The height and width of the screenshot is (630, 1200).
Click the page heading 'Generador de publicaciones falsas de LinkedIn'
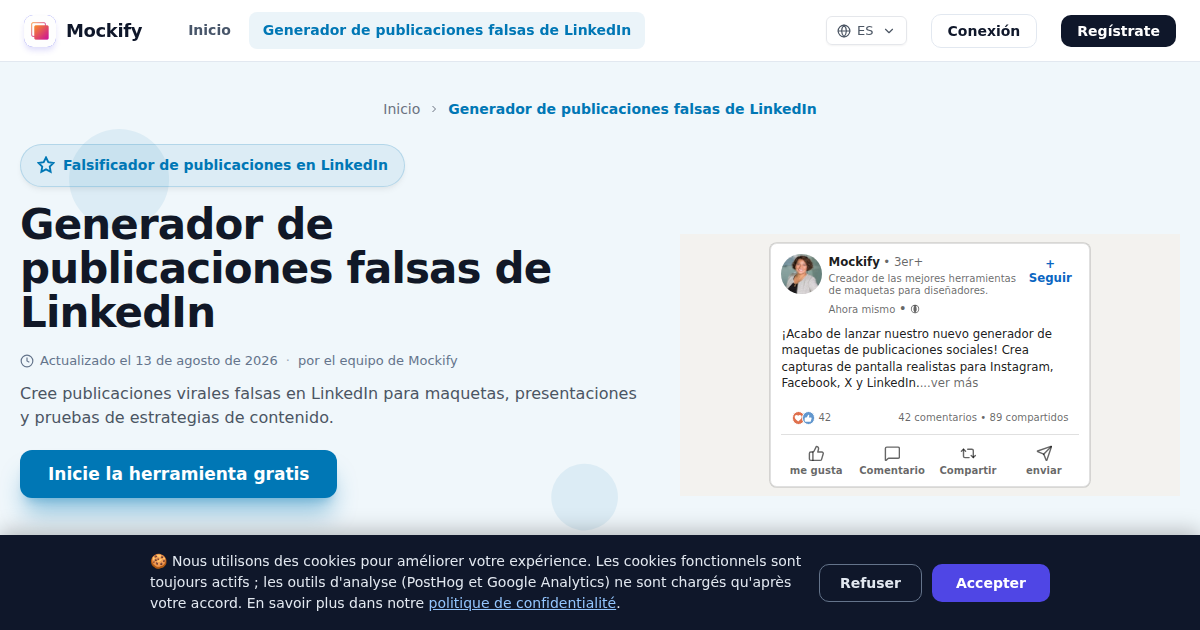pos(286,268)
